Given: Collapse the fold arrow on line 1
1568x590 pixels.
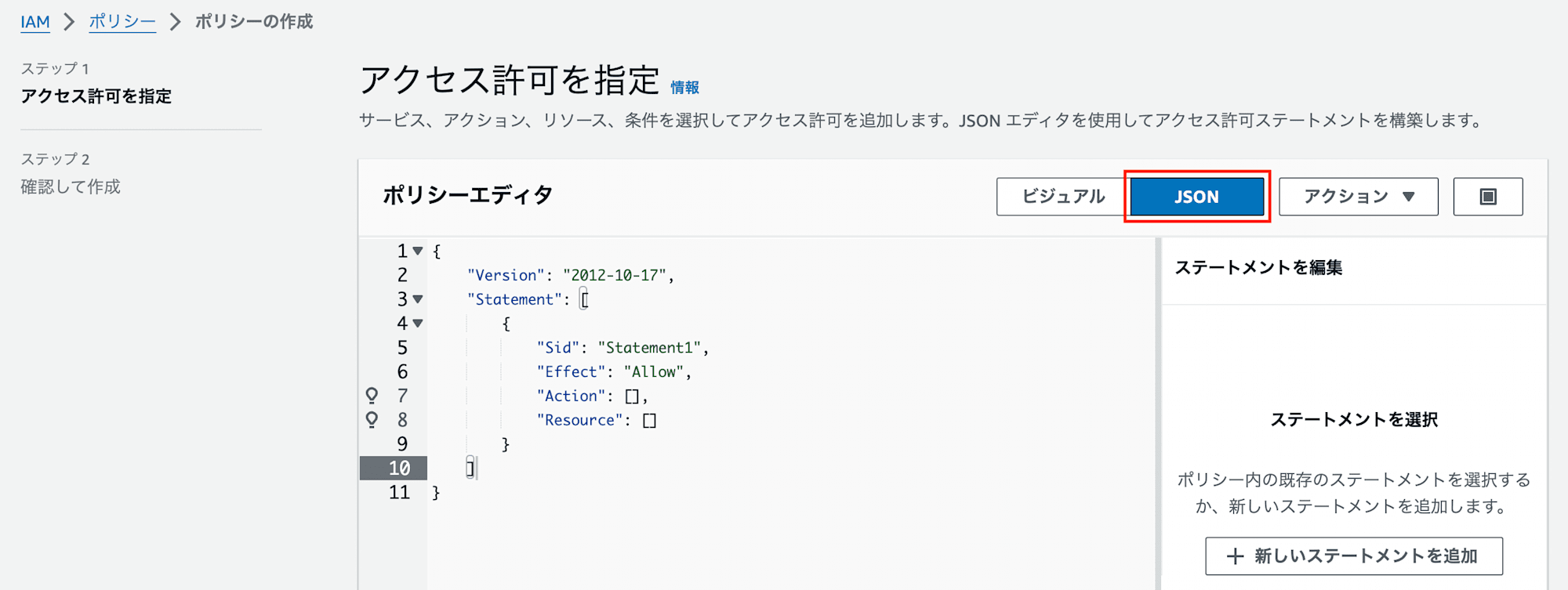Looking at the screenshot, I should pos(418,252).
